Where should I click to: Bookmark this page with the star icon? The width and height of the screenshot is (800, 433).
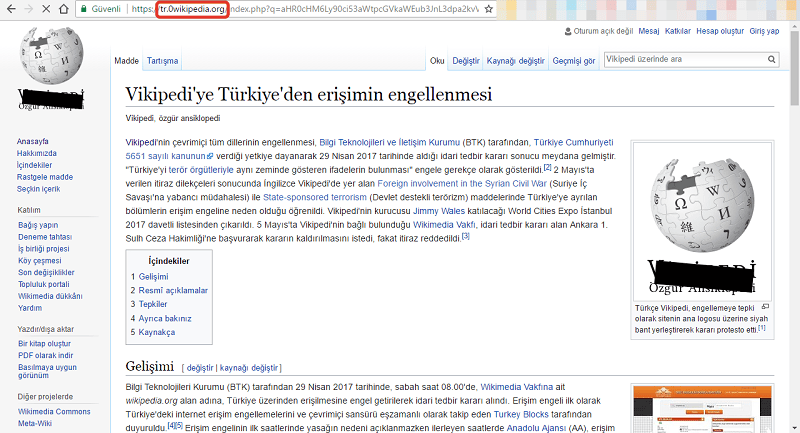click(488, 9)
